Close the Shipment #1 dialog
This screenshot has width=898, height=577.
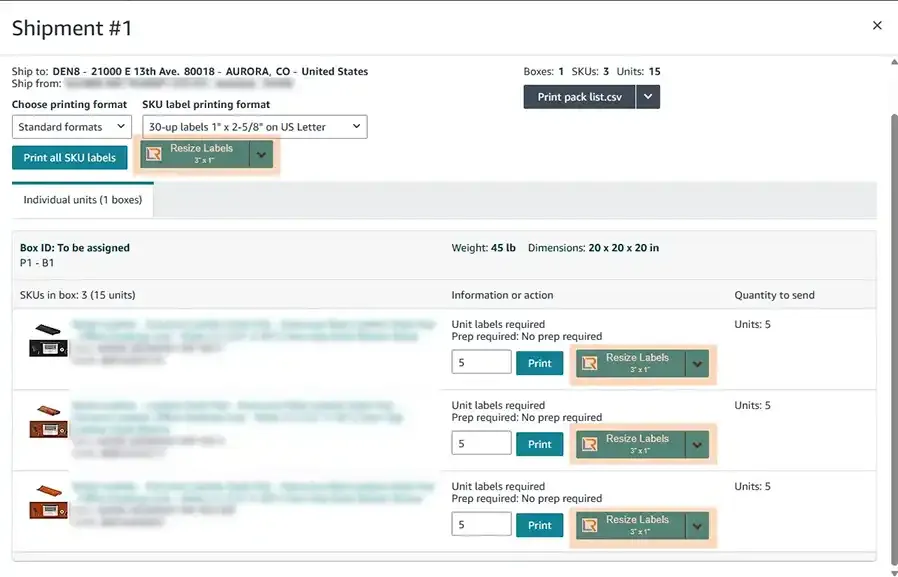pos(877,25)
